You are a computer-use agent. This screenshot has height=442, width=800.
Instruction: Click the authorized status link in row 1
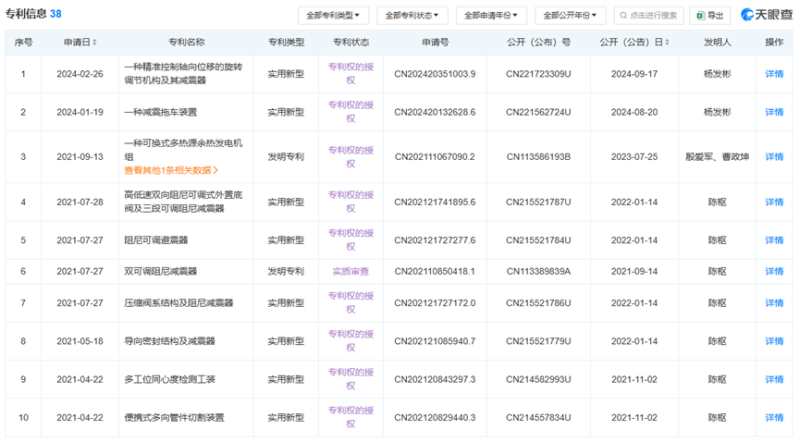click(x=351, y=74)
